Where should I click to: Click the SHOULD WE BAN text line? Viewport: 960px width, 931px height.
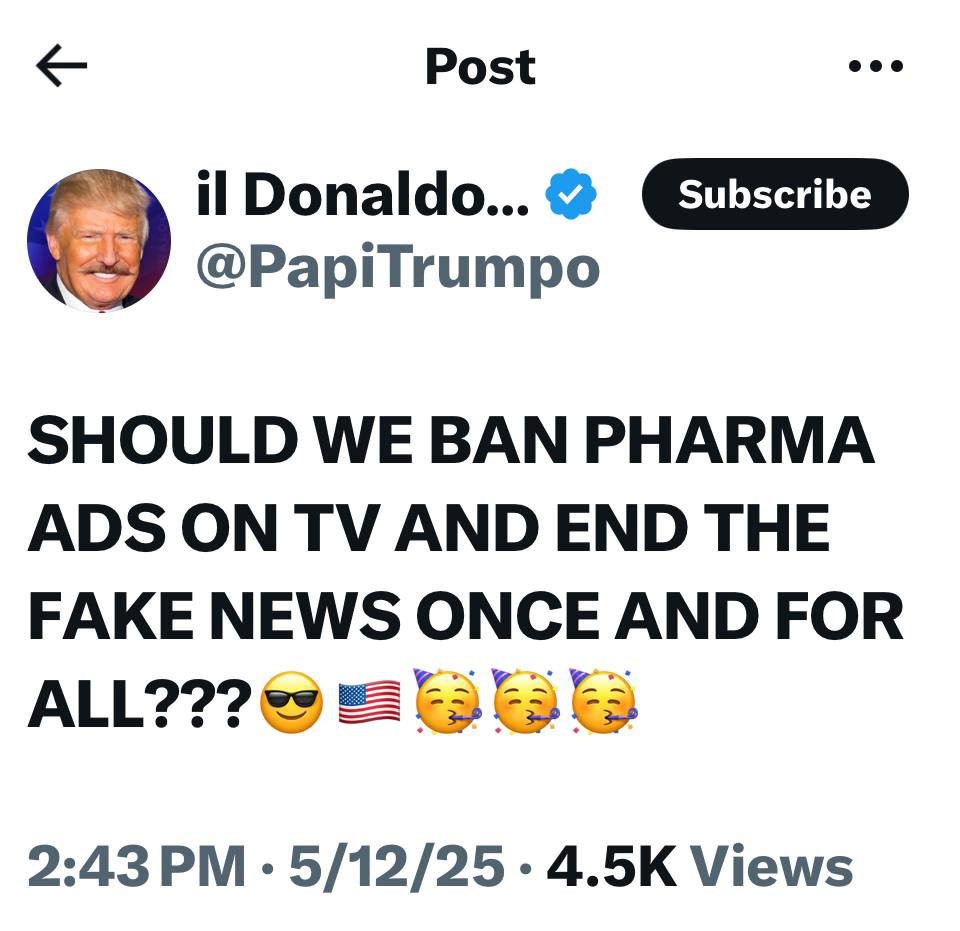(298, 439)
